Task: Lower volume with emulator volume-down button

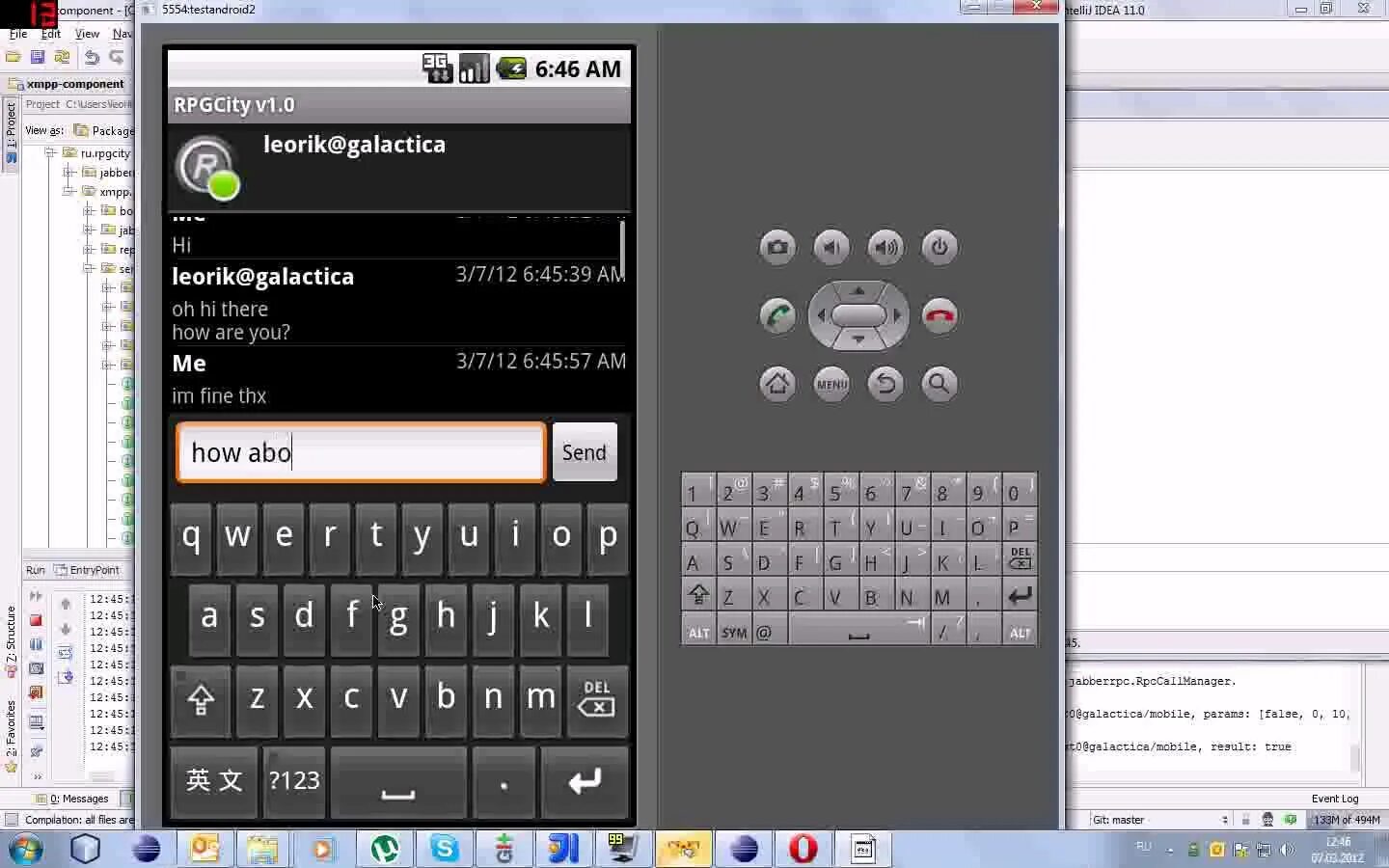Action: (x=831, y=248)
